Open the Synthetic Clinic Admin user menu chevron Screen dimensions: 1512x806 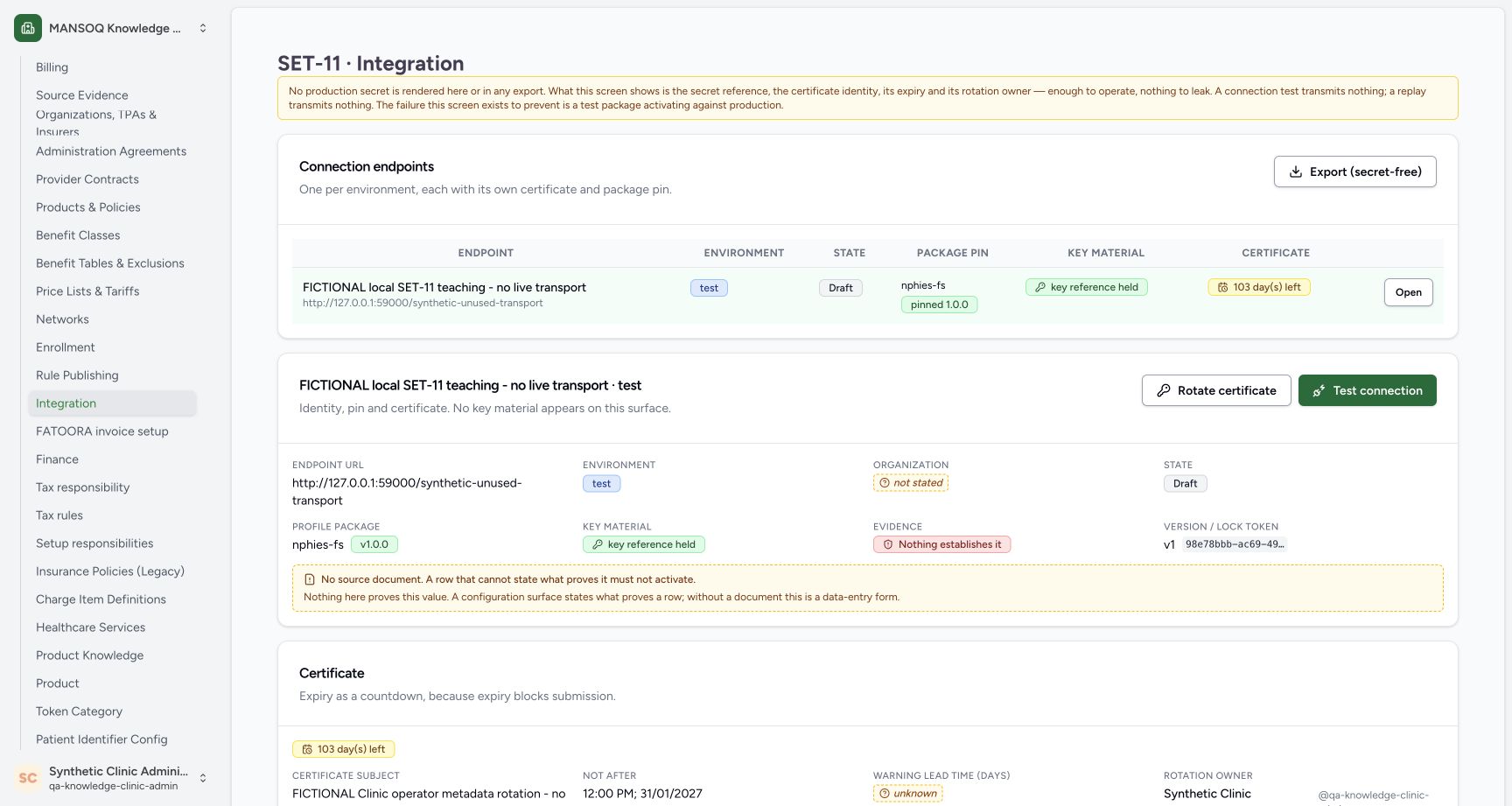coord(203,777)
